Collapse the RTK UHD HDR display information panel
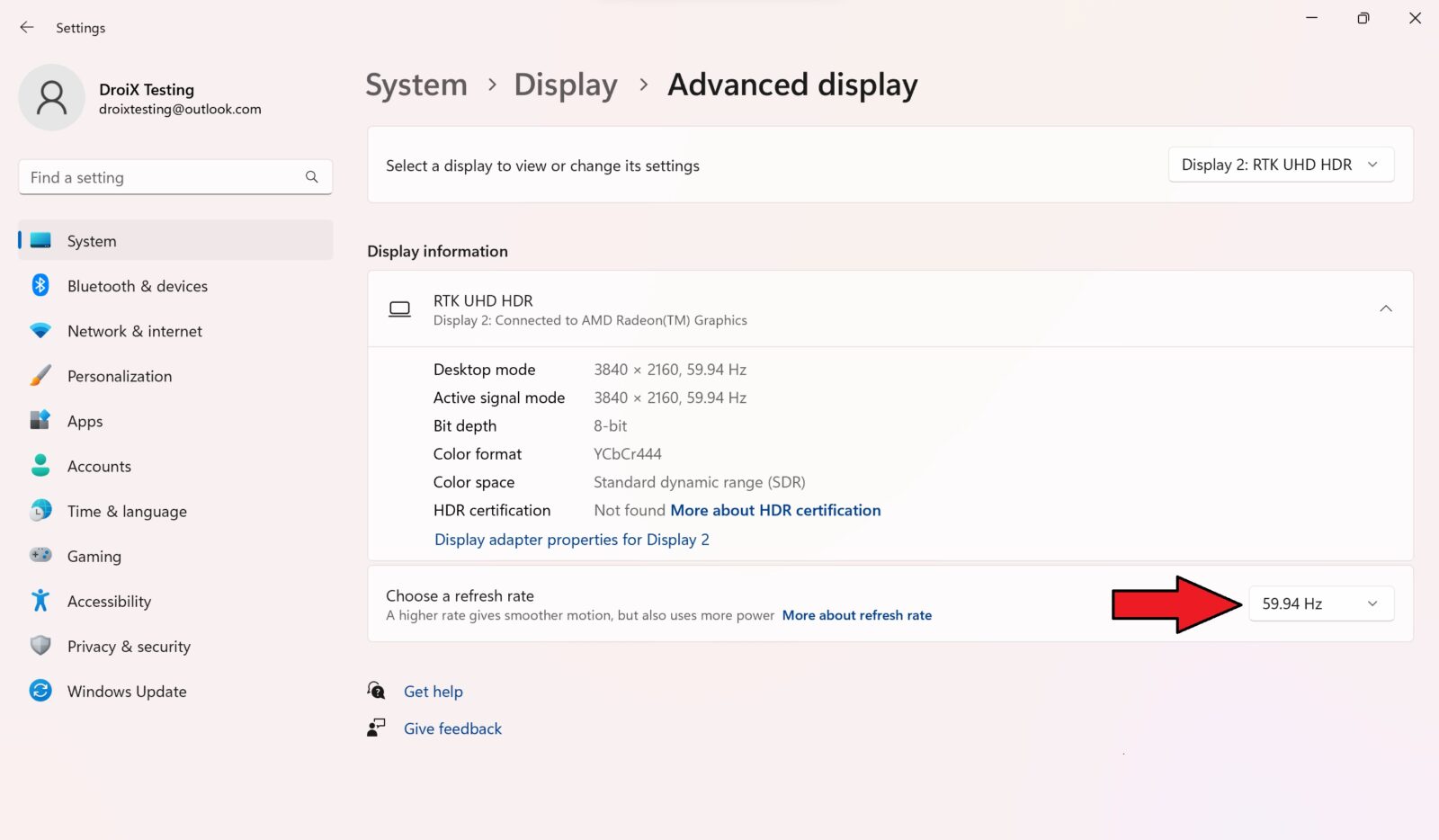This screenshot has height=840, width=1439. click(x=1385, y=308)
